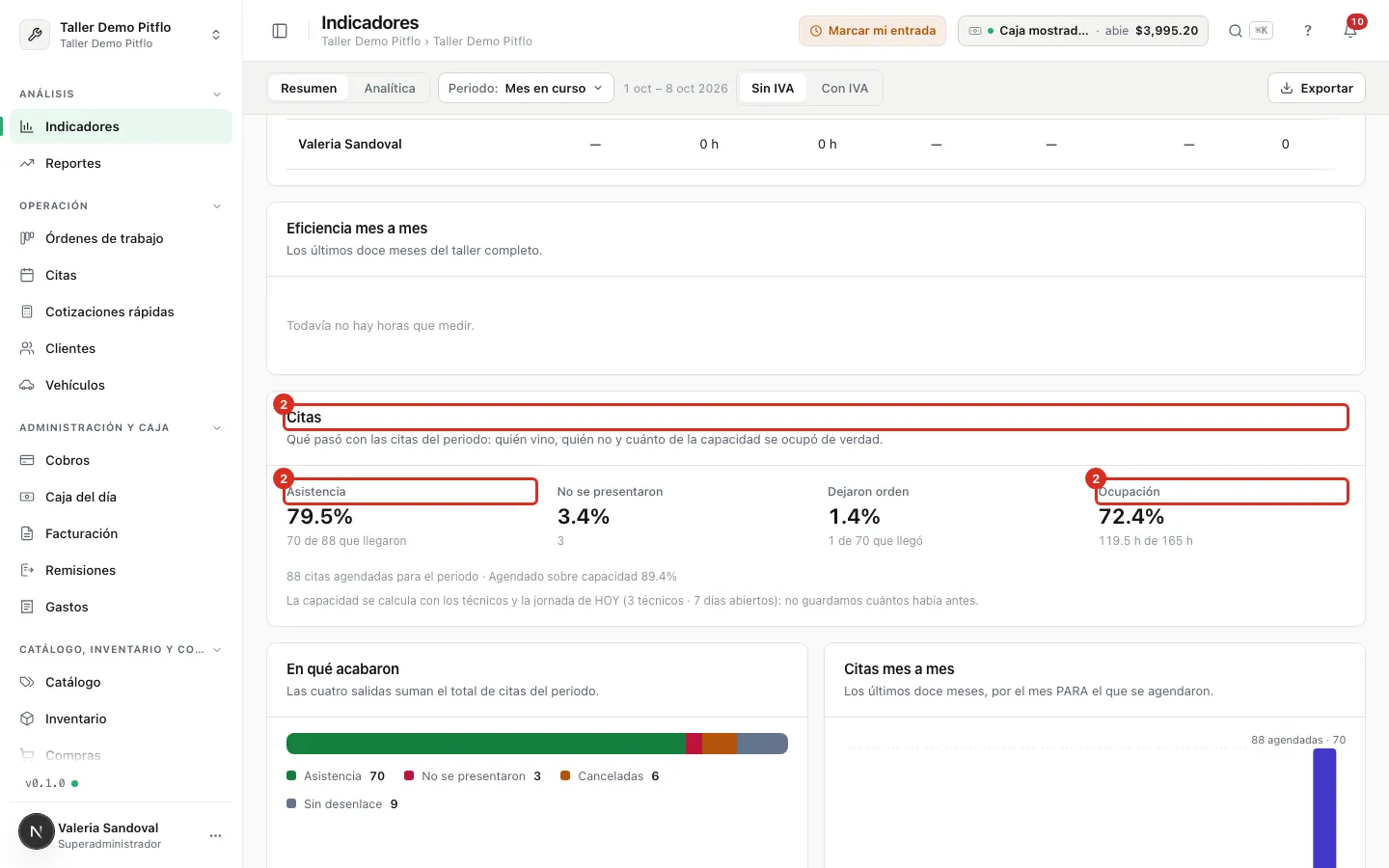Open the search magnifier icon
1389x868 pixels.
[x=1235, y=31]
